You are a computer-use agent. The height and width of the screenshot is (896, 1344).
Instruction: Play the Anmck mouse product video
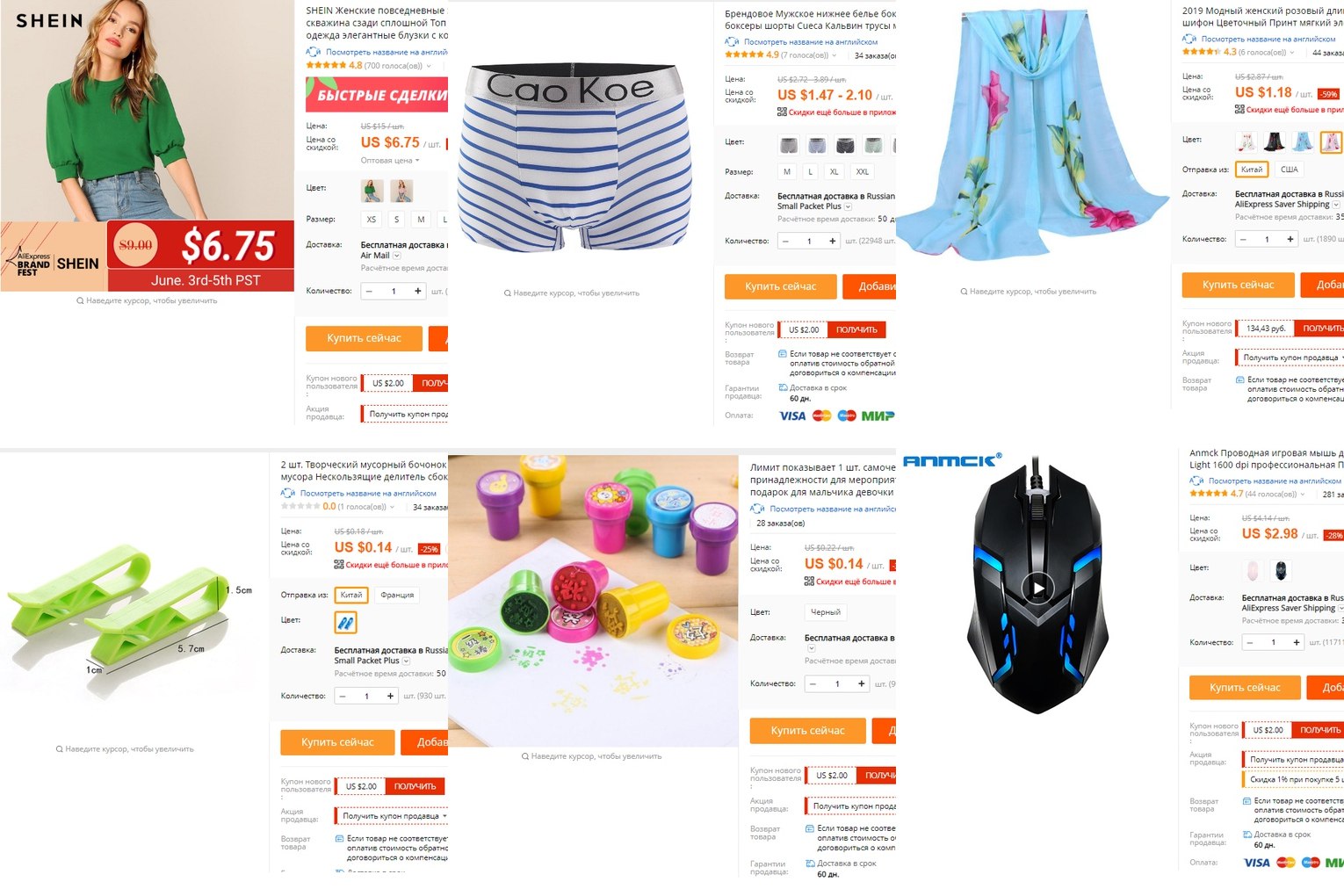(1038, 589)
